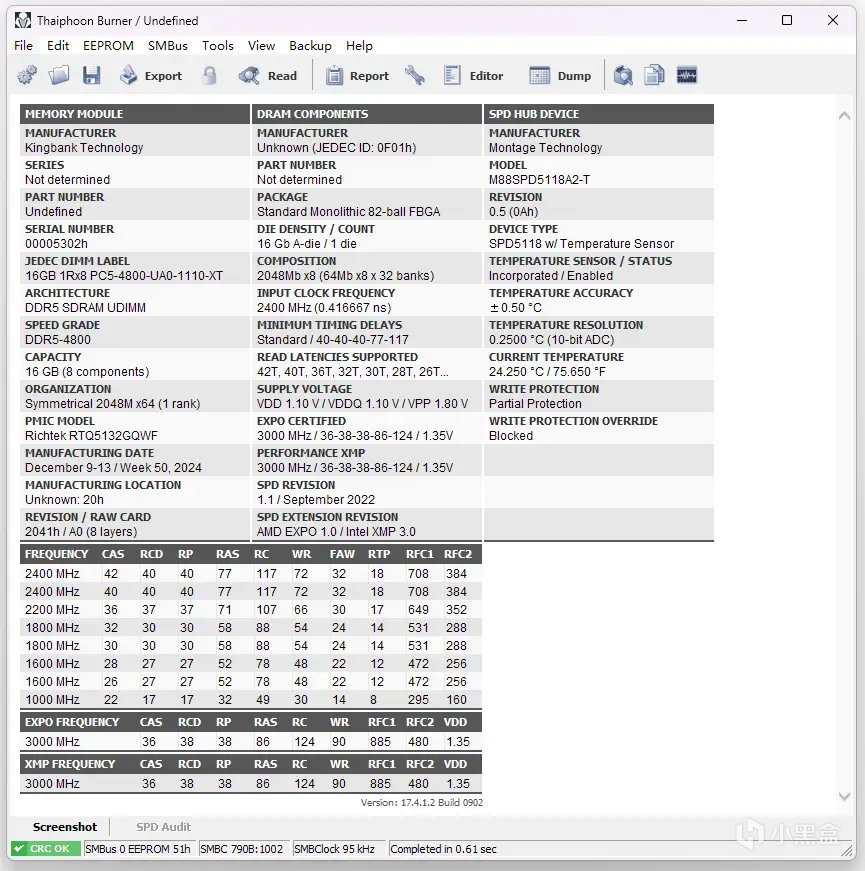
Task: Click the waveform monitor icon in toolbar
Action: [x=686, y=75]
